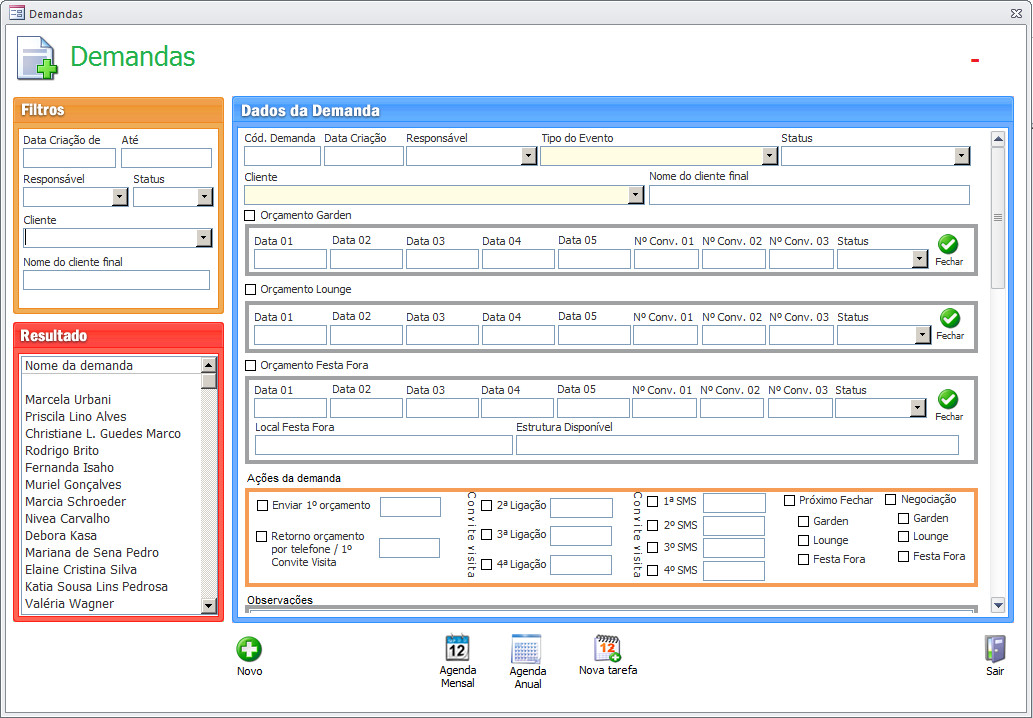Click the Estrutura Disponível field
The width and height of the screenshot is (1033, 718).
pos(737,445)
